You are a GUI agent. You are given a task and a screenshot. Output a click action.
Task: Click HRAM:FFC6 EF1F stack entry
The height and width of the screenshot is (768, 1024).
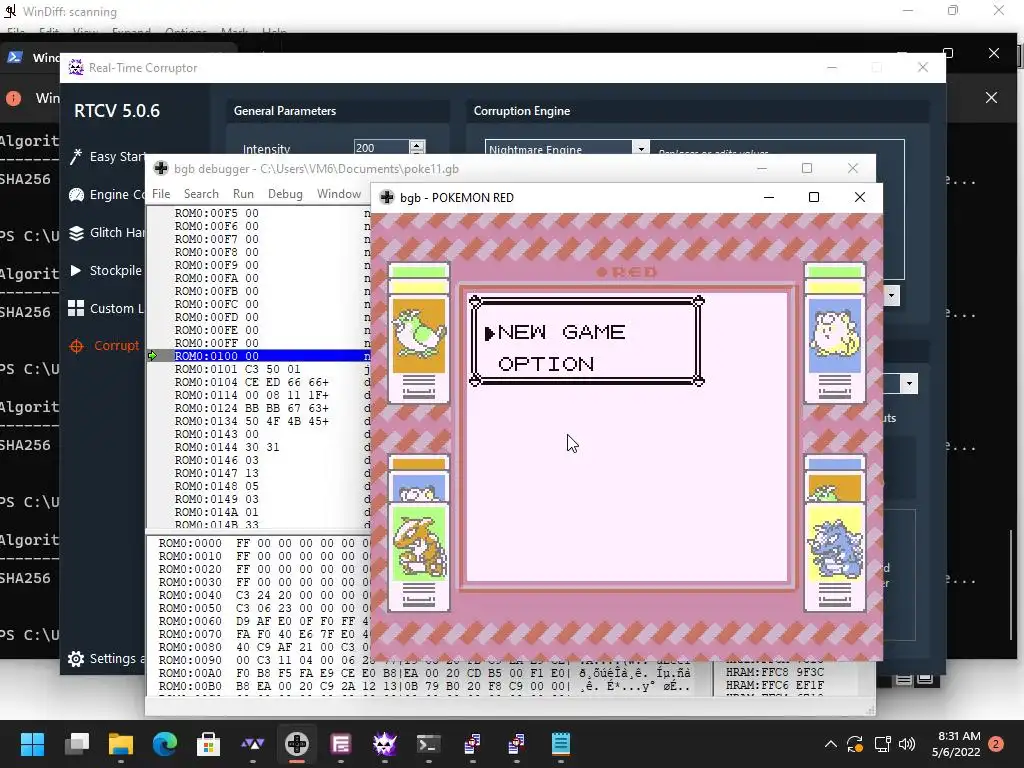pyautogui.click(x=775, y=685)
